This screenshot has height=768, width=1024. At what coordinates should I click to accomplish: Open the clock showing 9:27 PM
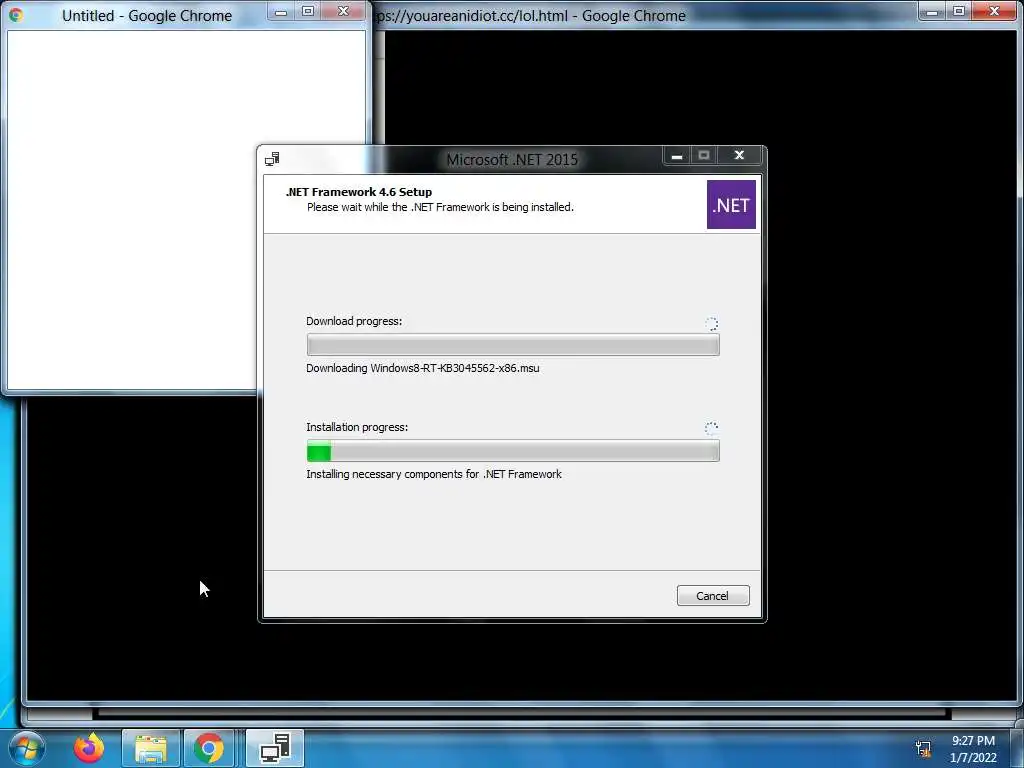point(973,749)
